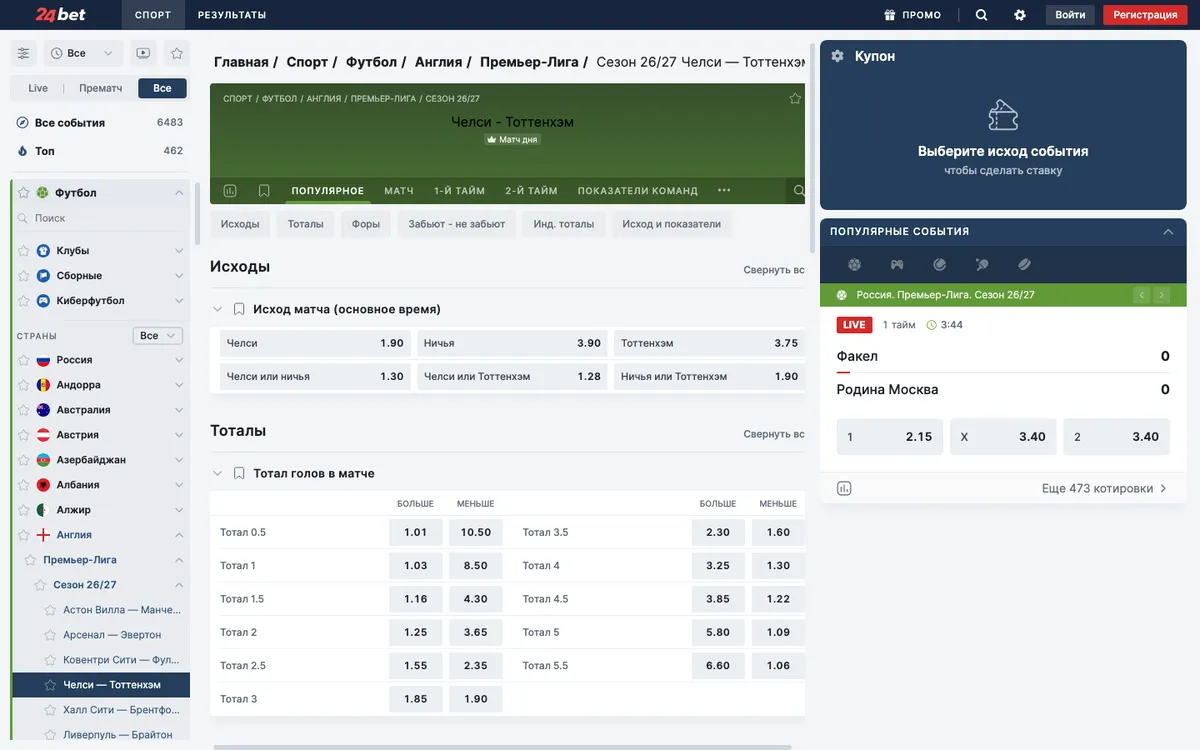Image resolution: width=1200 pixels, height=750 pixels.
Task: Click the sidebar vertical scrollbar beside Футбол
Action: click(x=197, y=213)
